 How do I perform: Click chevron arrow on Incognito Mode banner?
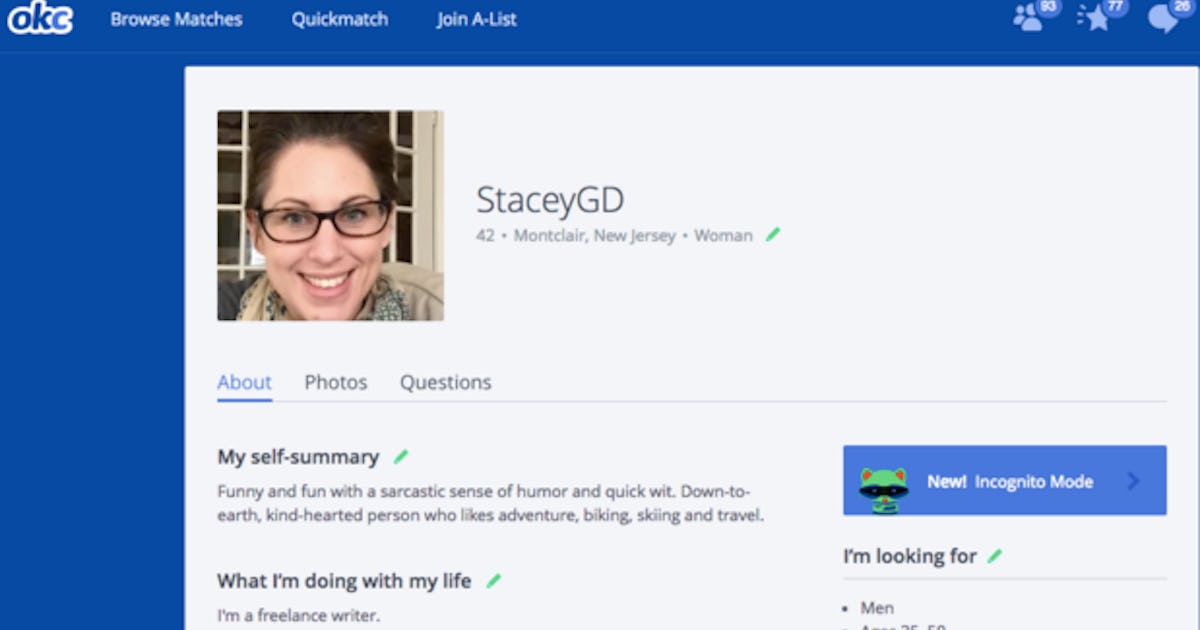(x=1133, y=481)
